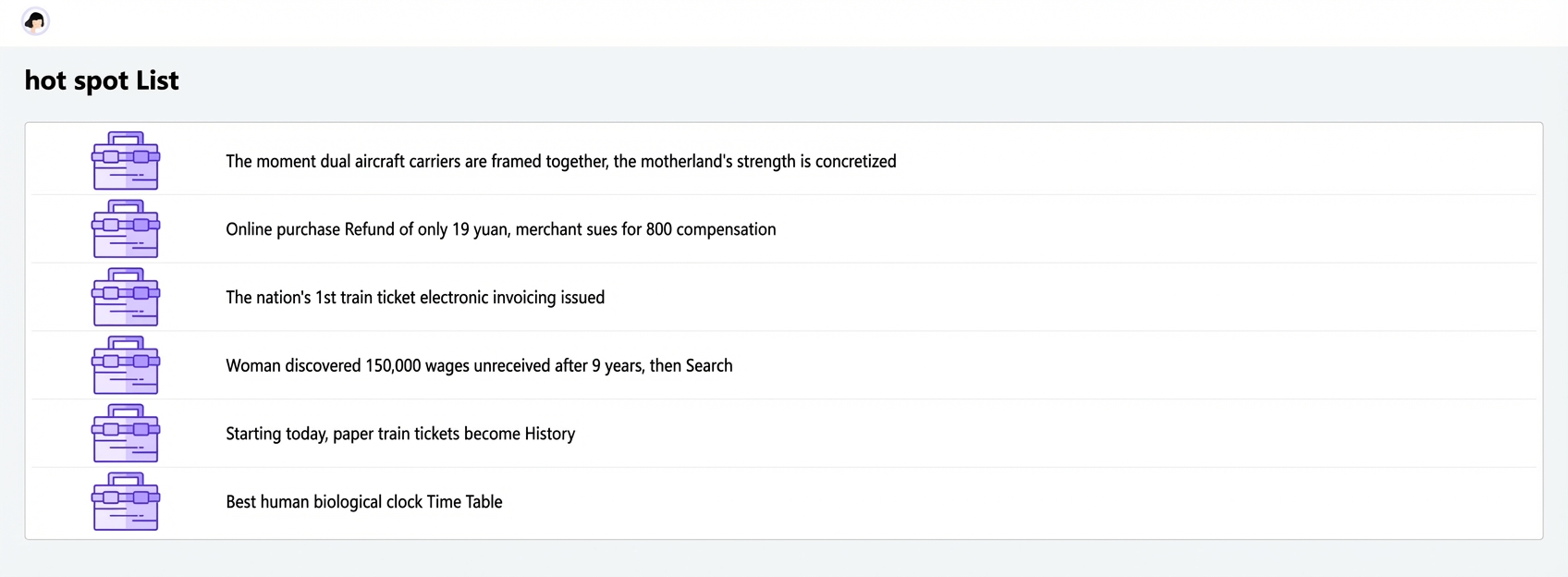Open the dual aircraft carriers headline
The width and height of the screenshot is (1568, 577).
coord(561,161)
